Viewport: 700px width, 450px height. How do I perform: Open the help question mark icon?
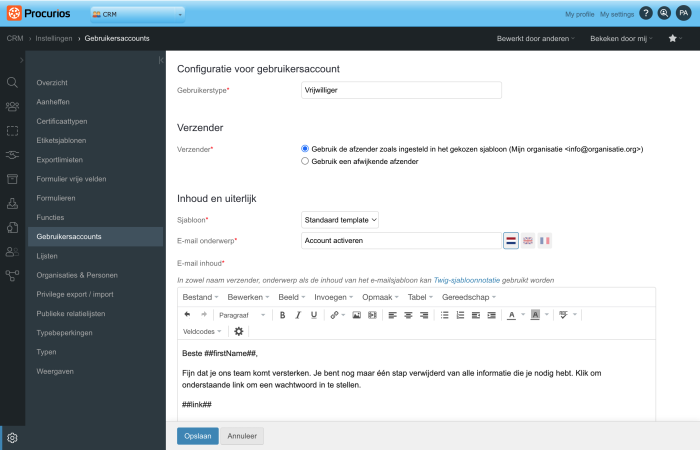click(x=646, y=13)
